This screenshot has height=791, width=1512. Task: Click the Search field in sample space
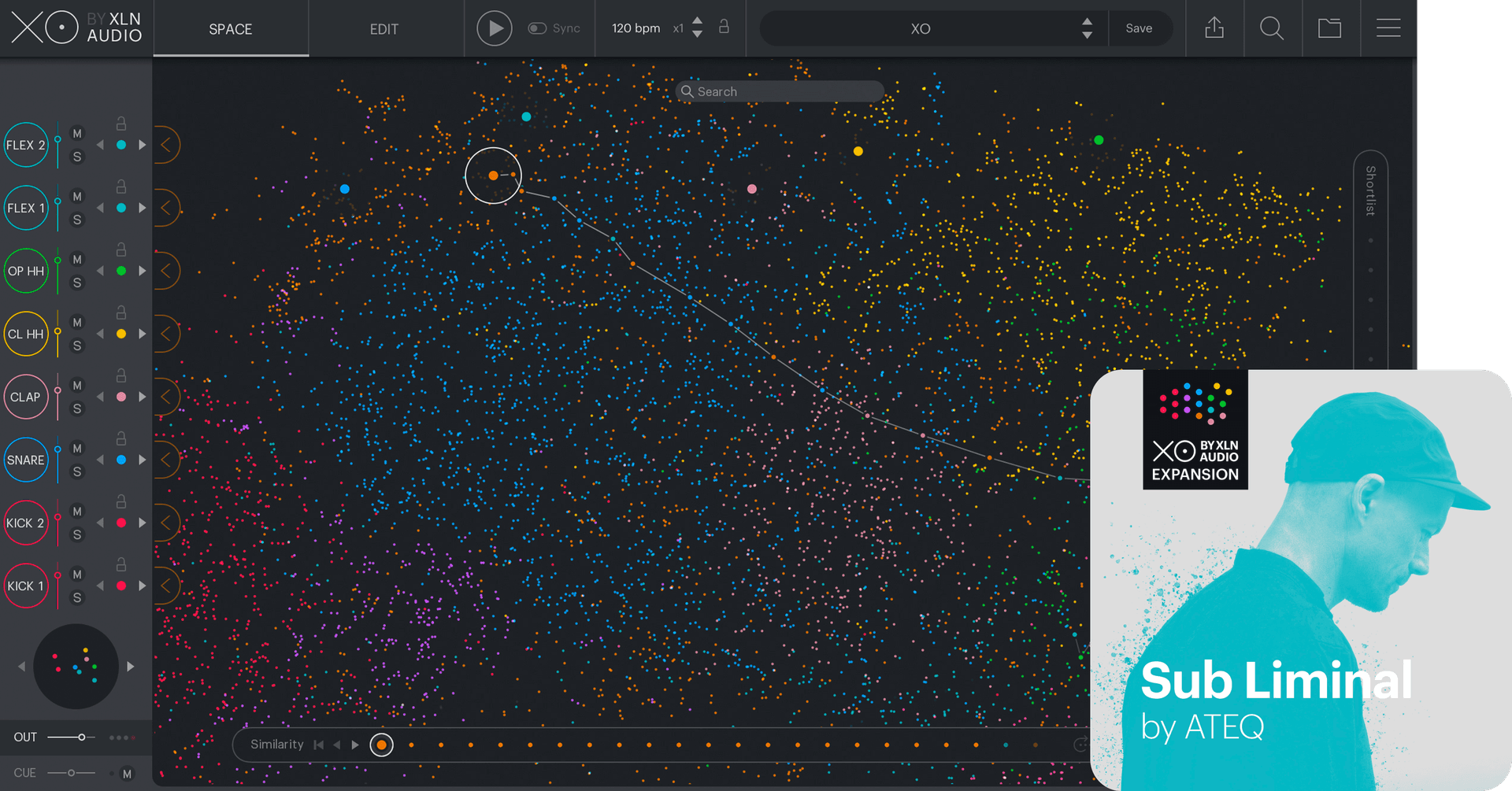tap(780, 91)
